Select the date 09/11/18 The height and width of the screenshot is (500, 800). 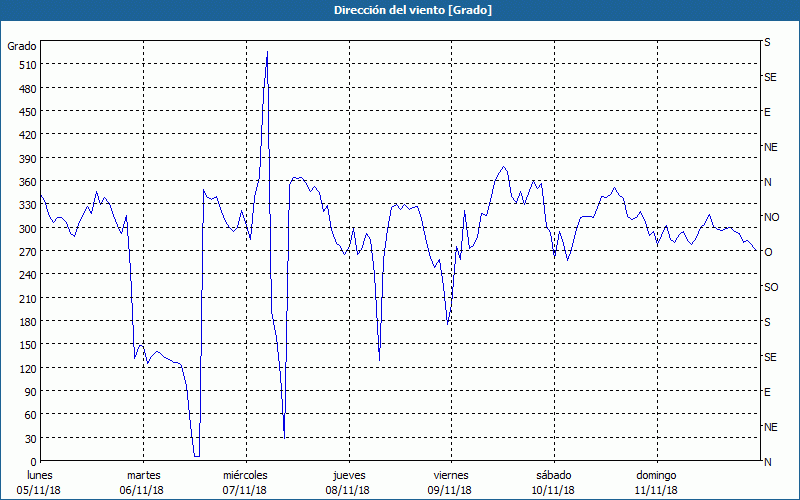coord(450,491)
